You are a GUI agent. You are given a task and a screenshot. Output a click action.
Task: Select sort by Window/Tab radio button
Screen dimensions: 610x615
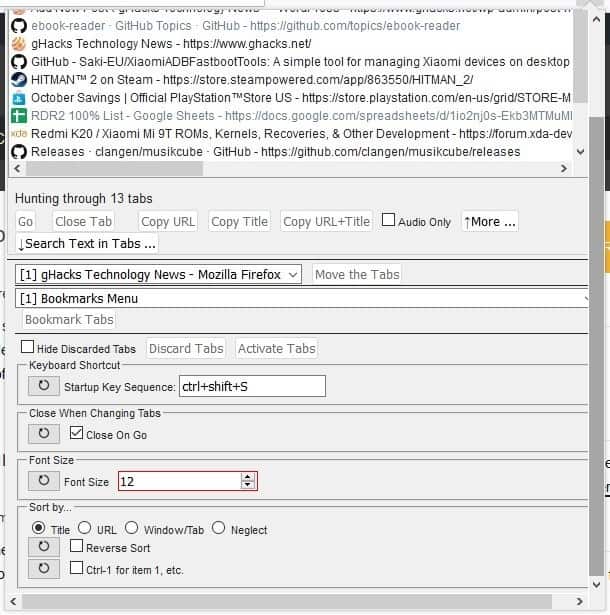click(131, 528)
